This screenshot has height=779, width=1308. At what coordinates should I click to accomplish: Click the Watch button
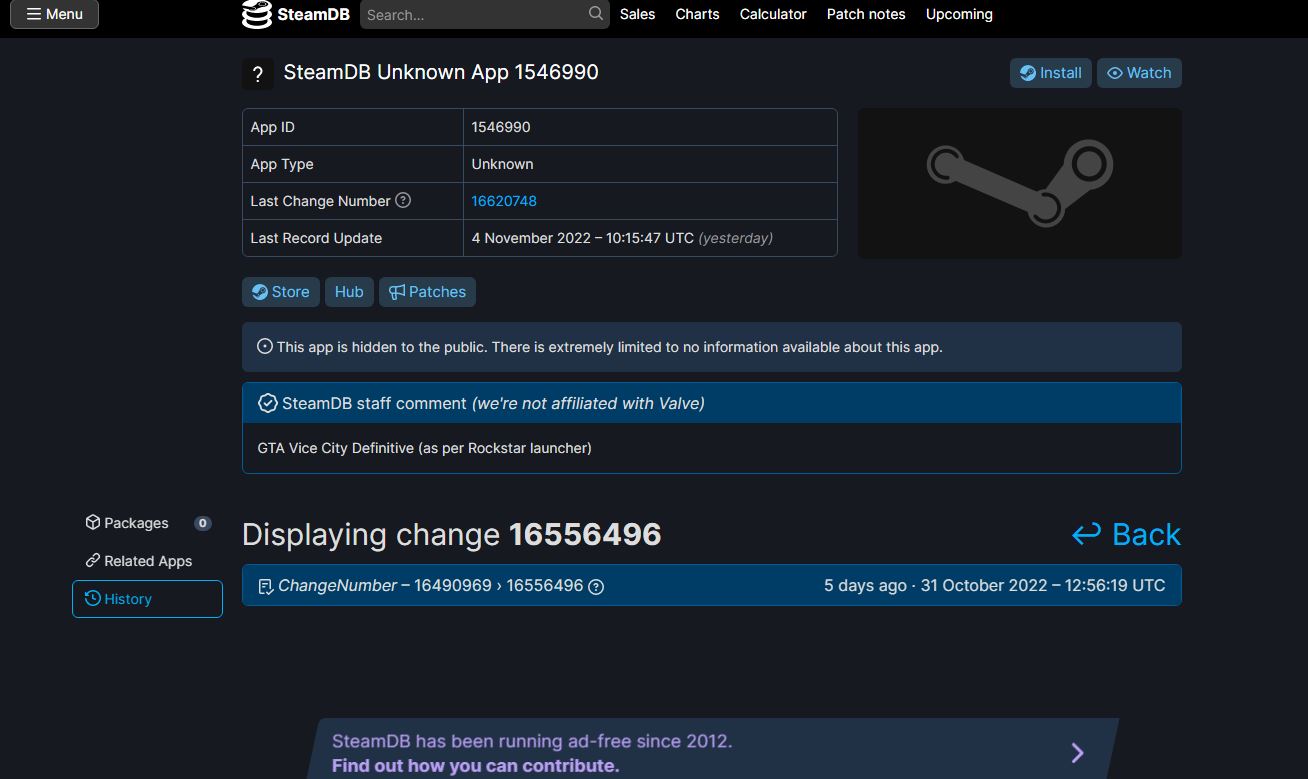click(x=1139, y=73)
